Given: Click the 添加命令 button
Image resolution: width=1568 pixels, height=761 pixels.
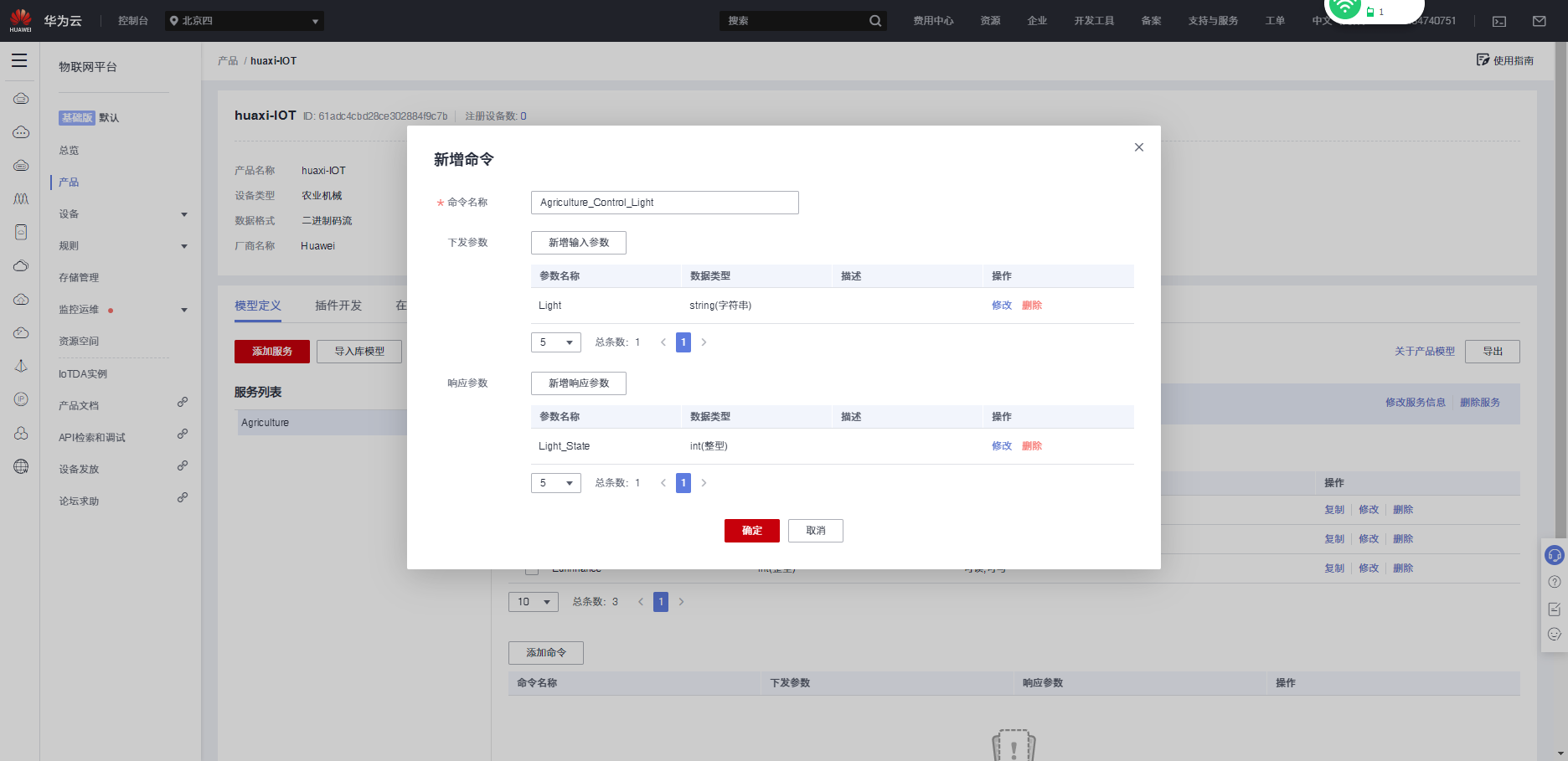Looking at the screenshot, I should tap(546, 653).
